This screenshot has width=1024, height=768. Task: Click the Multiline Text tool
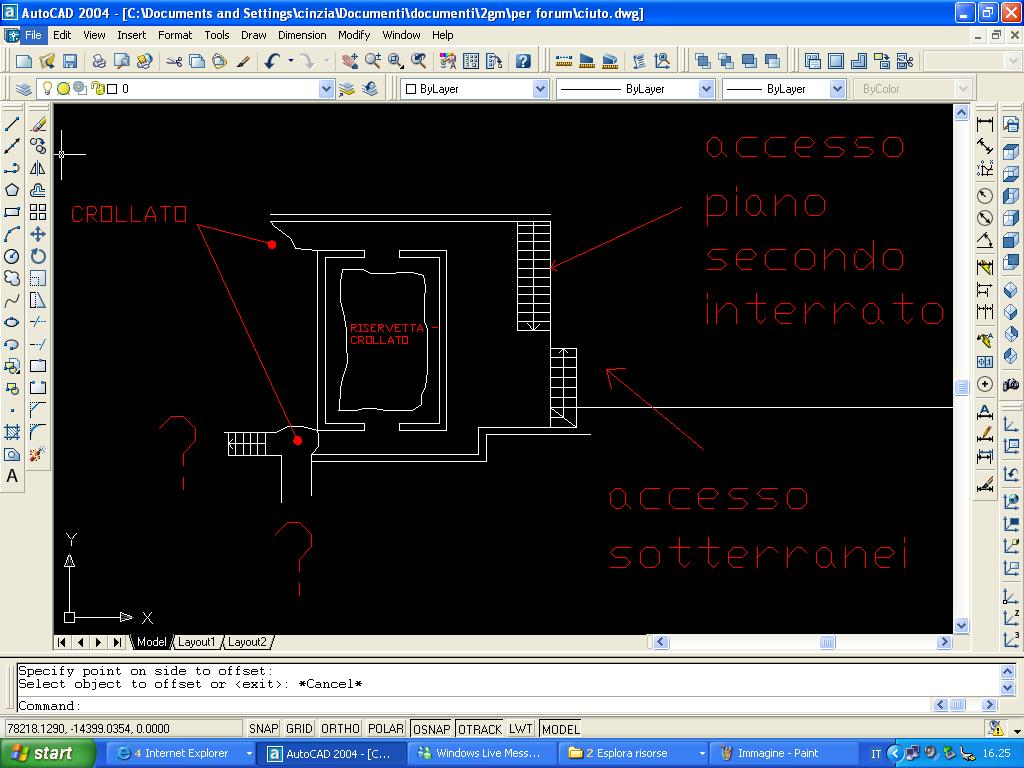[12, 477]
